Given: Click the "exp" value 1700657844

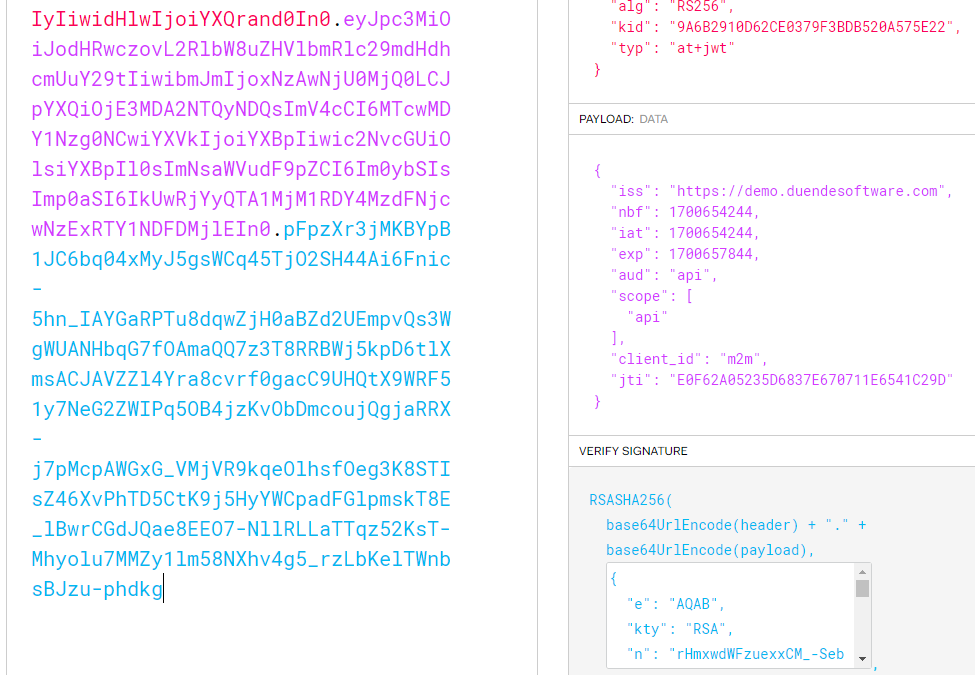Looking at the screenshot, I should pos(715,254).
